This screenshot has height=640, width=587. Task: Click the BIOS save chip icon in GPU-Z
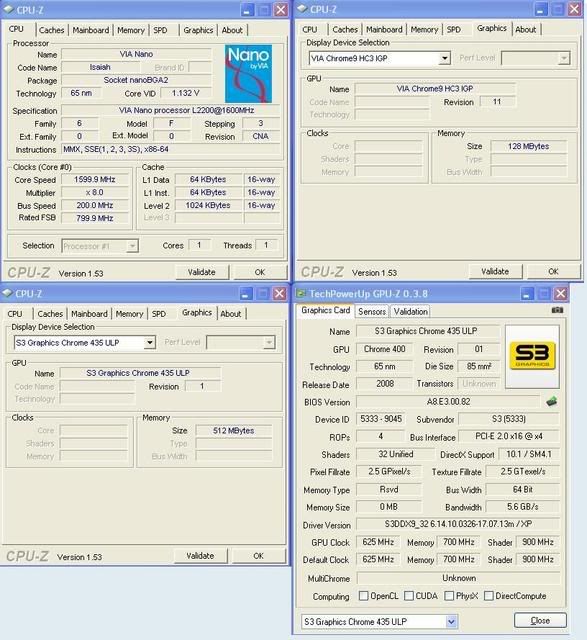tap(551, 402)
